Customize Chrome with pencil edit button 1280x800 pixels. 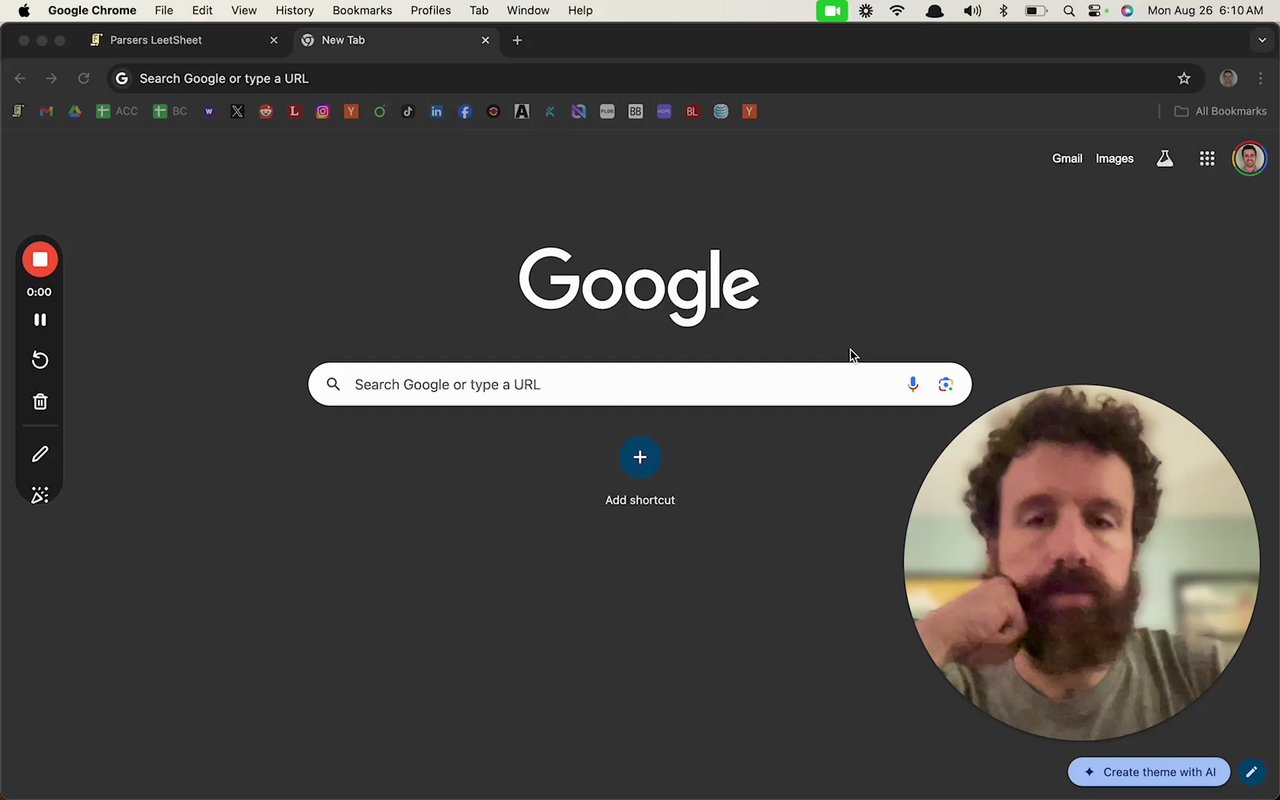pos(1251,772)
